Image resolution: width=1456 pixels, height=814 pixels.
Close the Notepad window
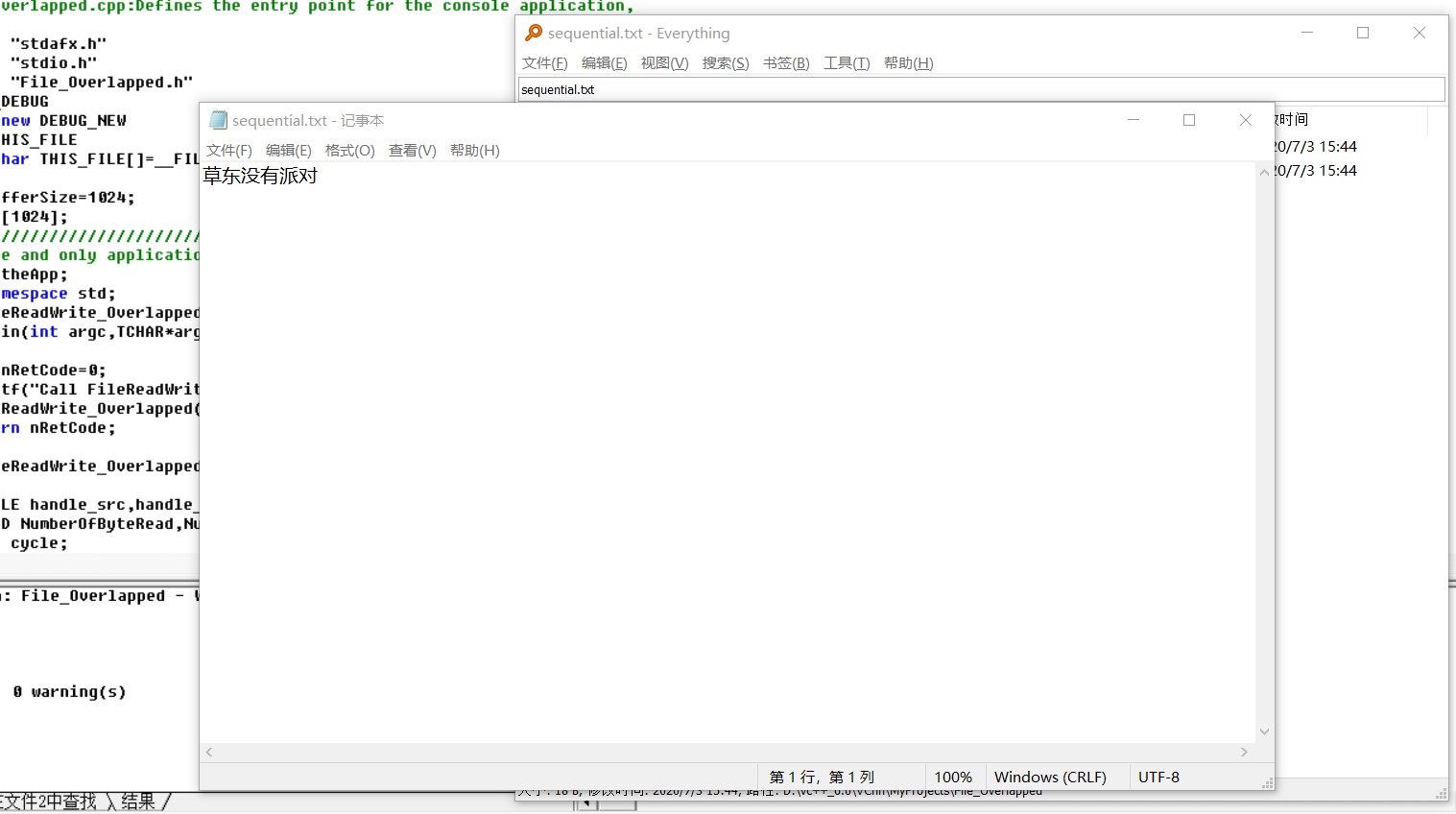[1246, 120]
